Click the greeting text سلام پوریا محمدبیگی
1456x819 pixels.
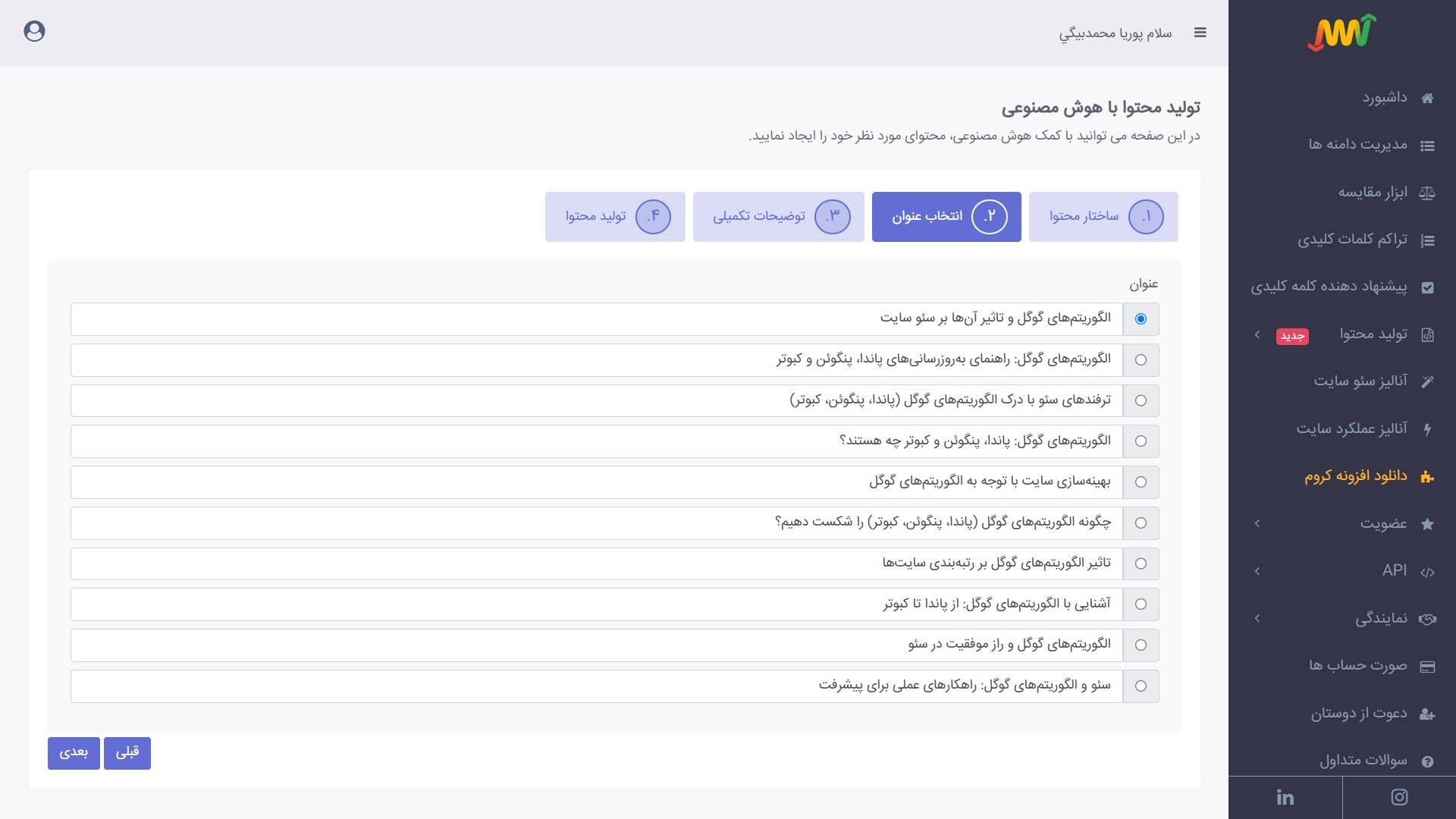click(1116, 33)
